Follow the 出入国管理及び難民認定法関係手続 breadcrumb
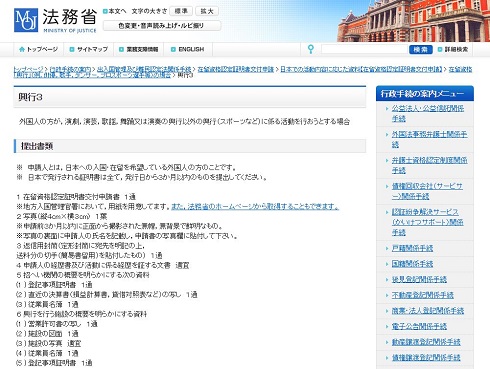The image size is (490, 369). (x=144, y=69)
